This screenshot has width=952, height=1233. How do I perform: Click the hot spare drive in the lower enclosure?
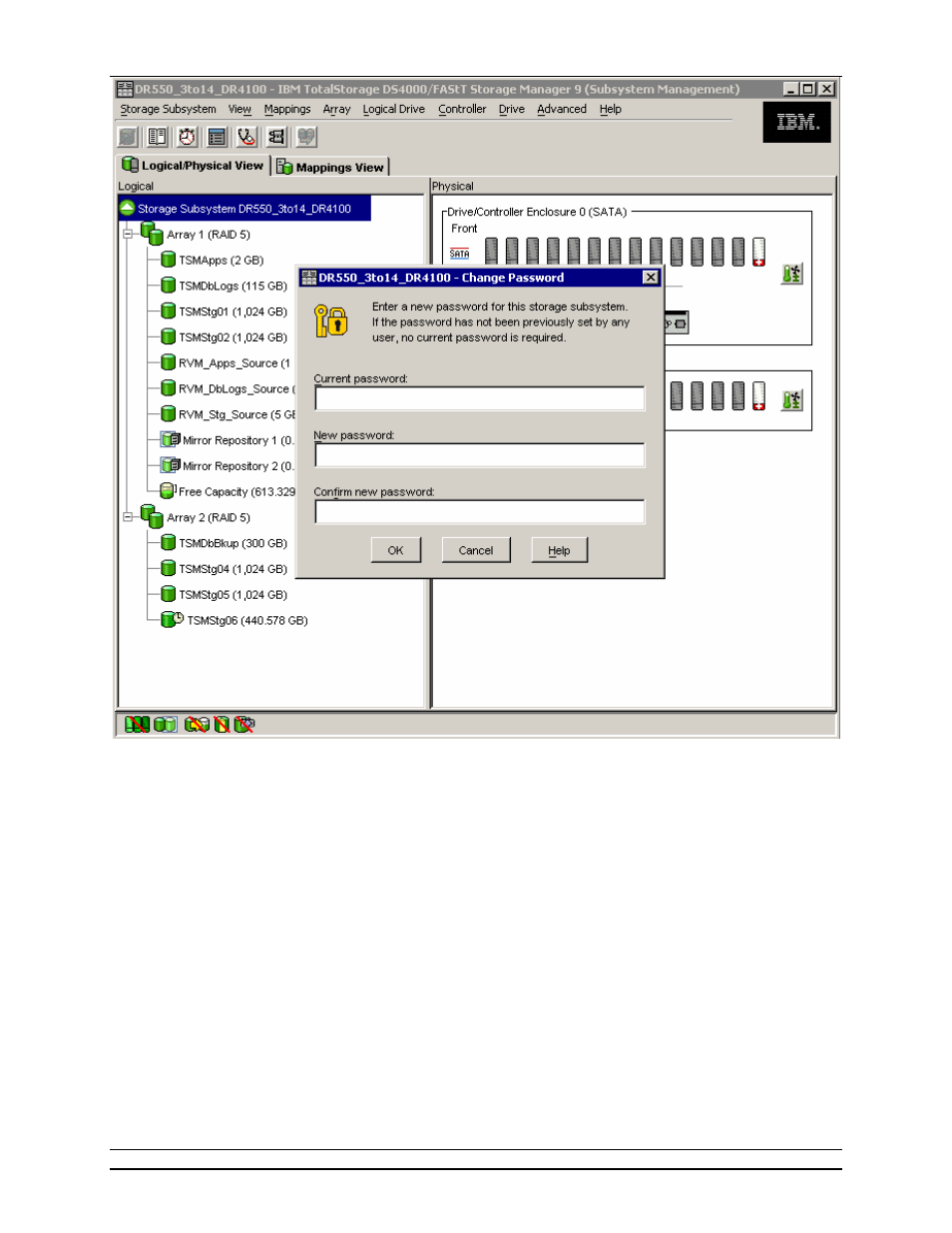(759, 396)
